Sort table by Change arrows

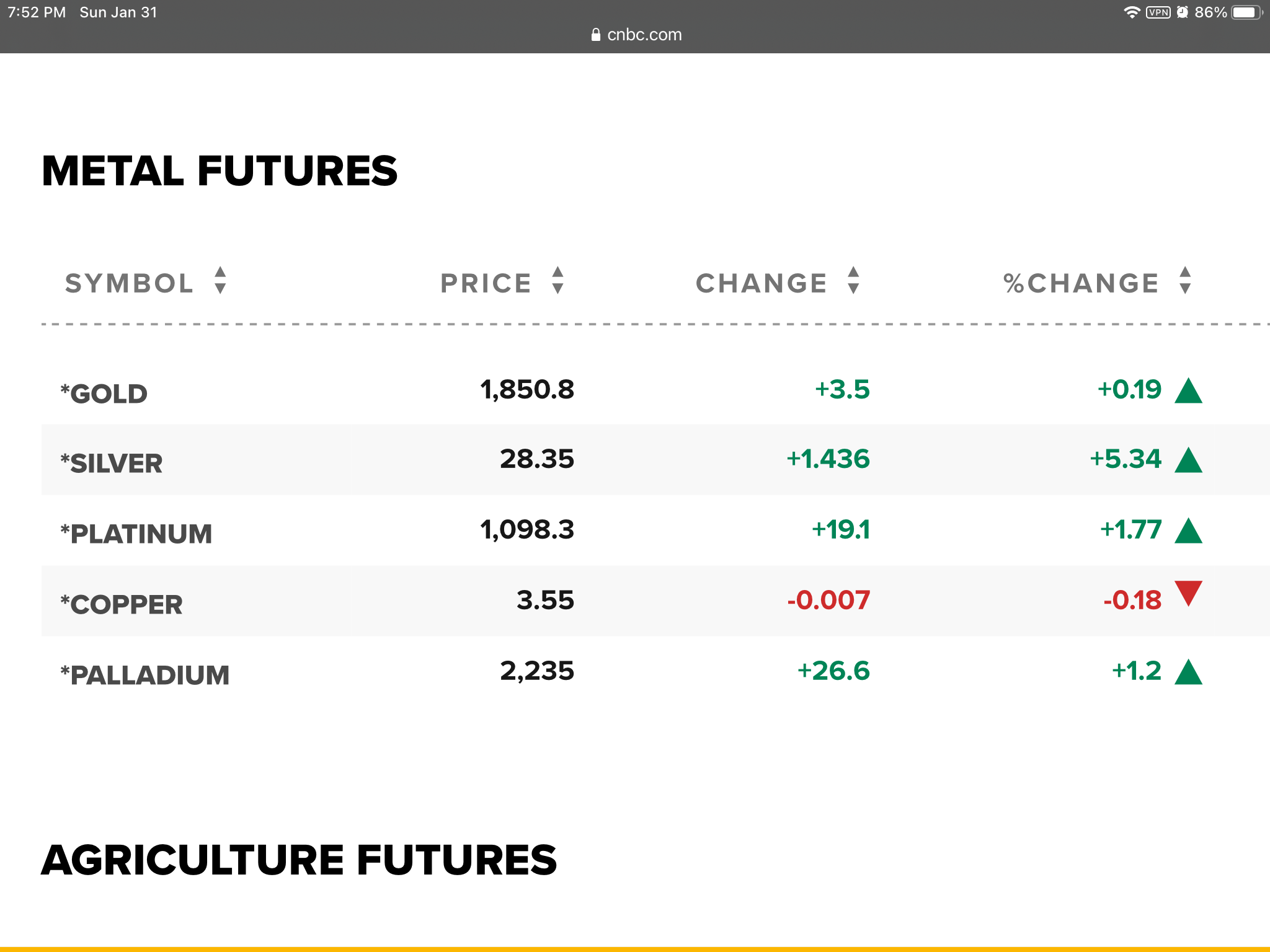pos(853,280)
